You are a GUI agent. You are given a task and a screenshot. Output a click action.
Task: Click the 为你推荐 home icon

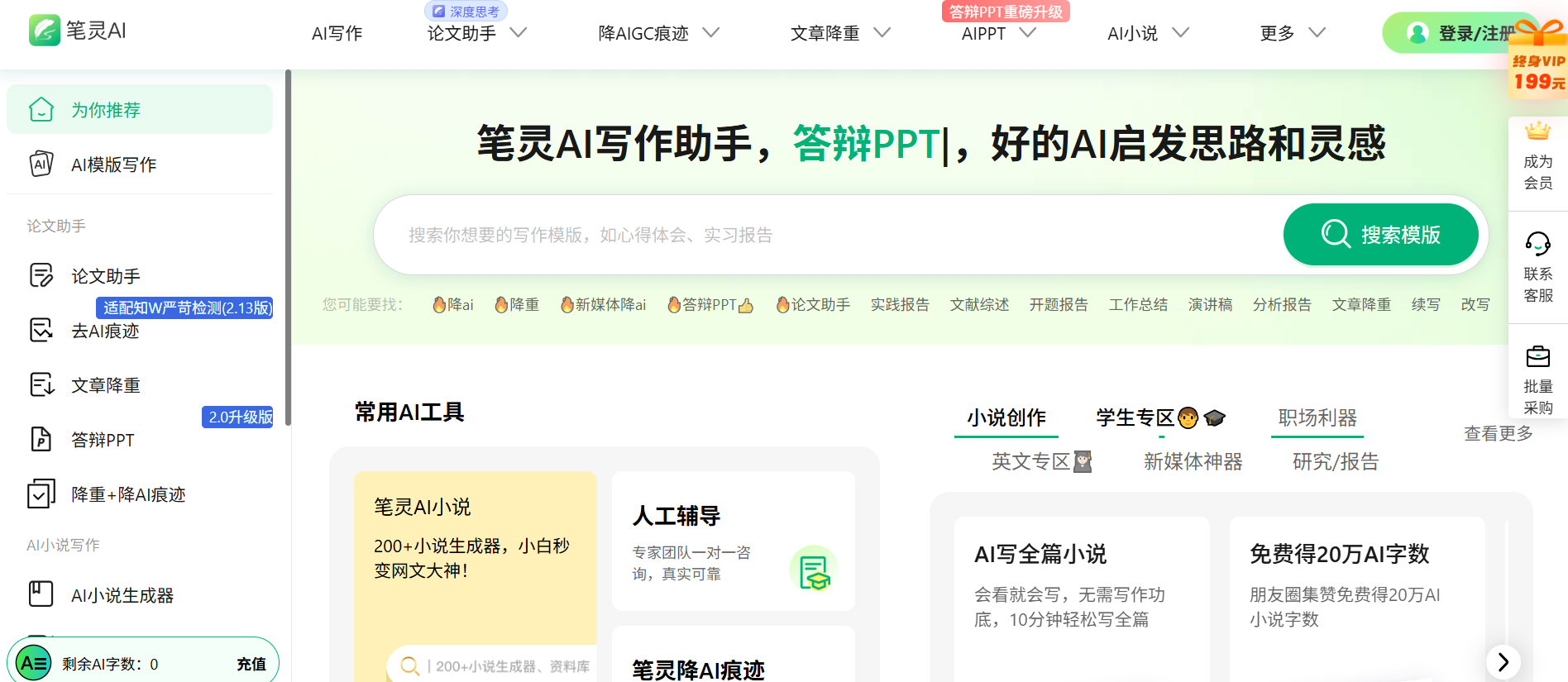pyautogui.click(x=41, y=109)
